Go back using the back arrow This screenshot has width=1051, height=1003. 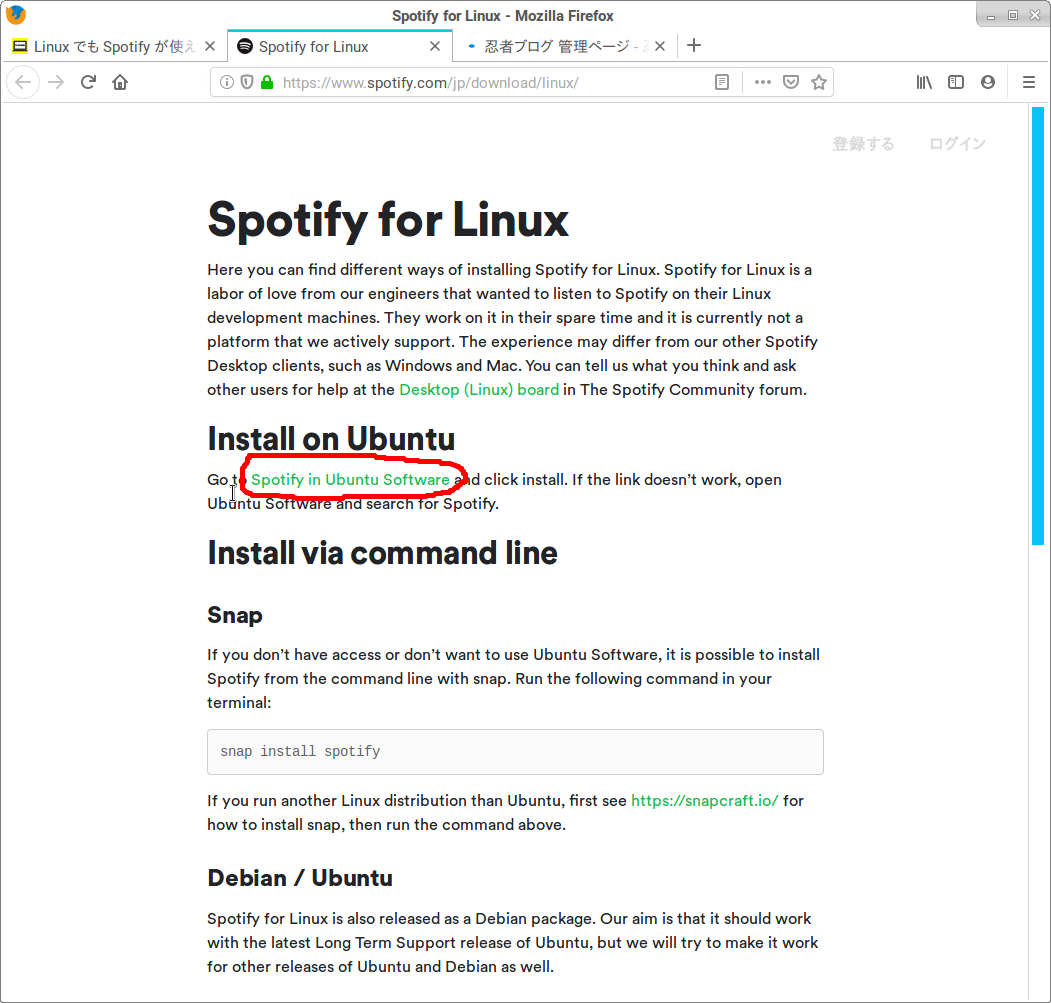23,82
